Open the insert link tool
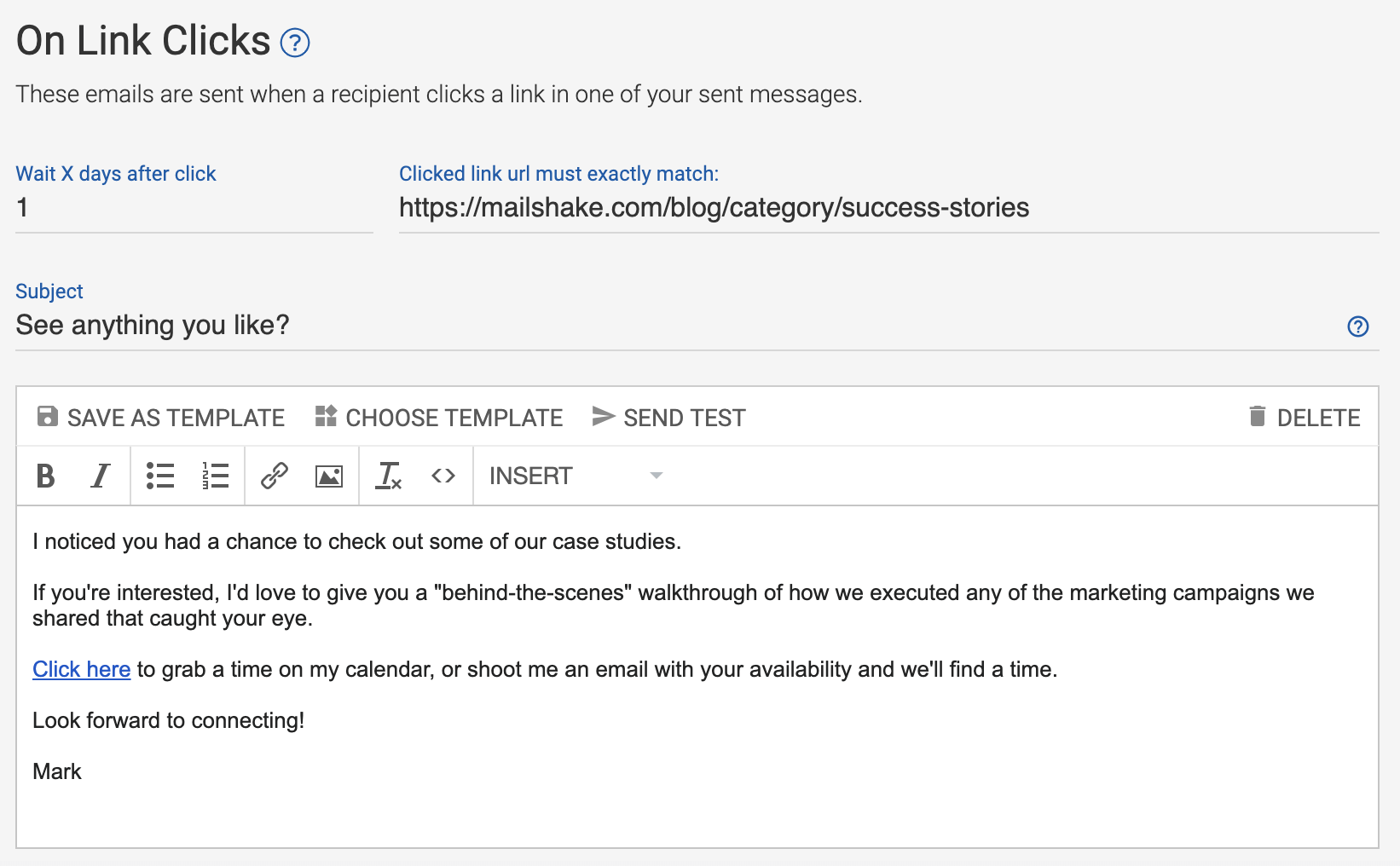The height and width of the screenshot is (866, 1400). tap(274, 476)
